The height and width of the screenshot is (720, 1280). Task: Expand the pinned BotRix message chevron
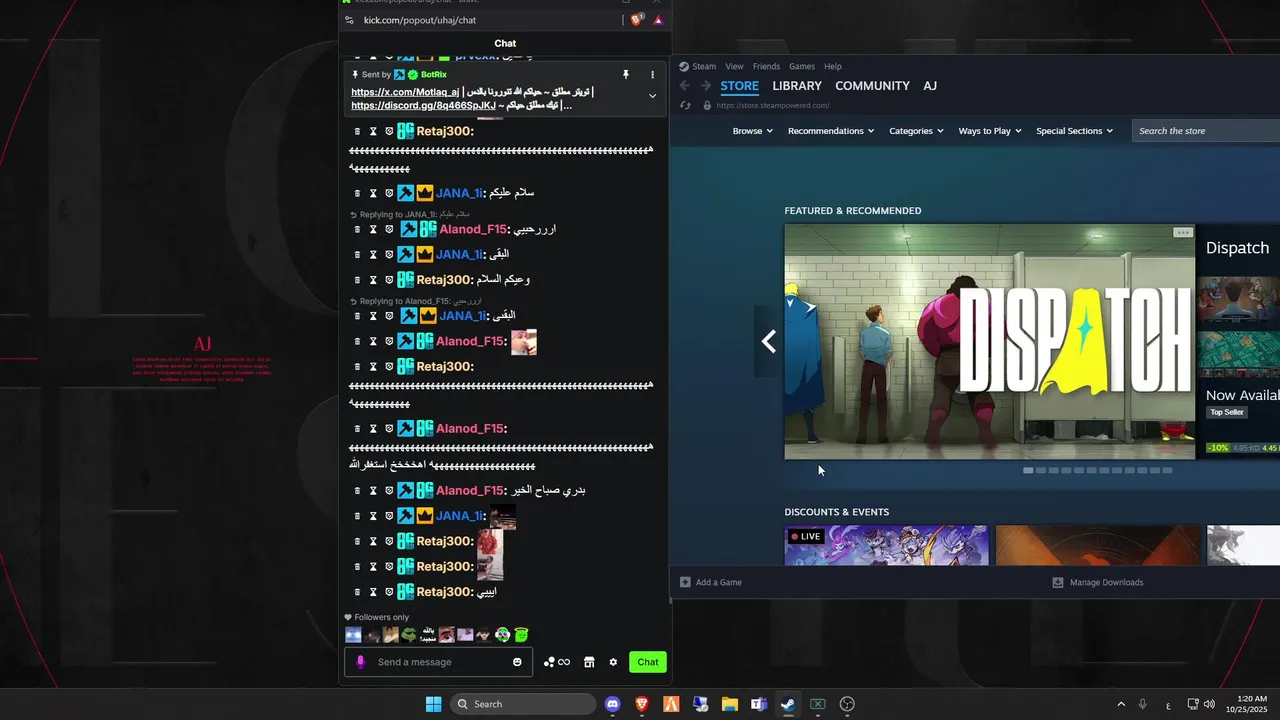pos(652,96)
